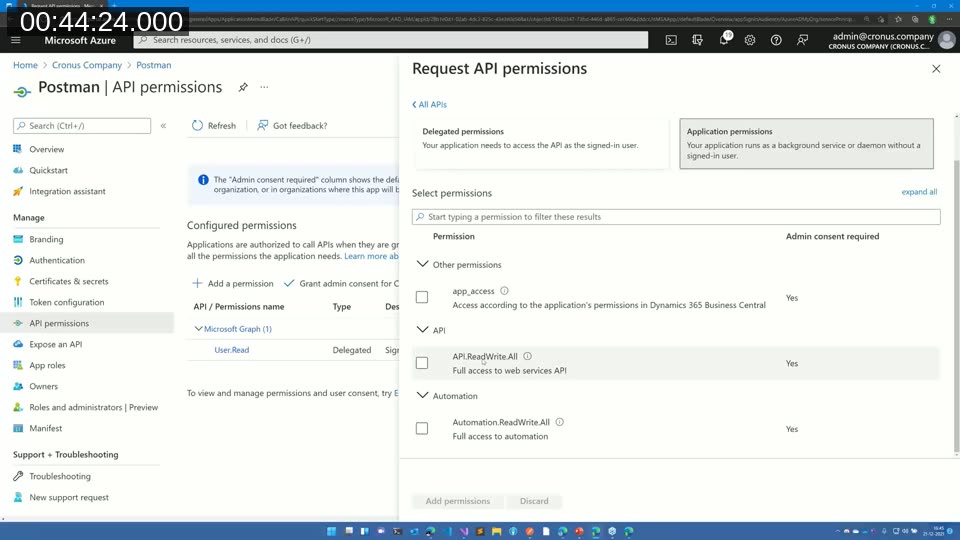Collapse the Other permissions group
This screenshot has height=540, width=960.
[x=422, y=264]
